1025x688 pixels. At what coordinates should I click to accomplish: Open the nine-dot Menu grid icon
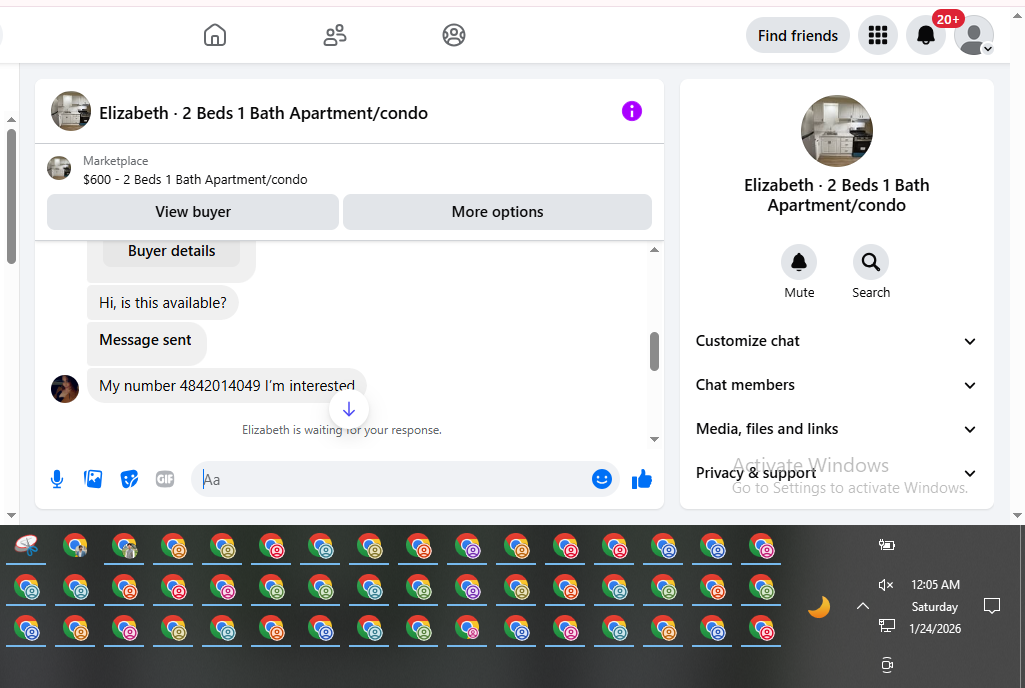point(877,35)
